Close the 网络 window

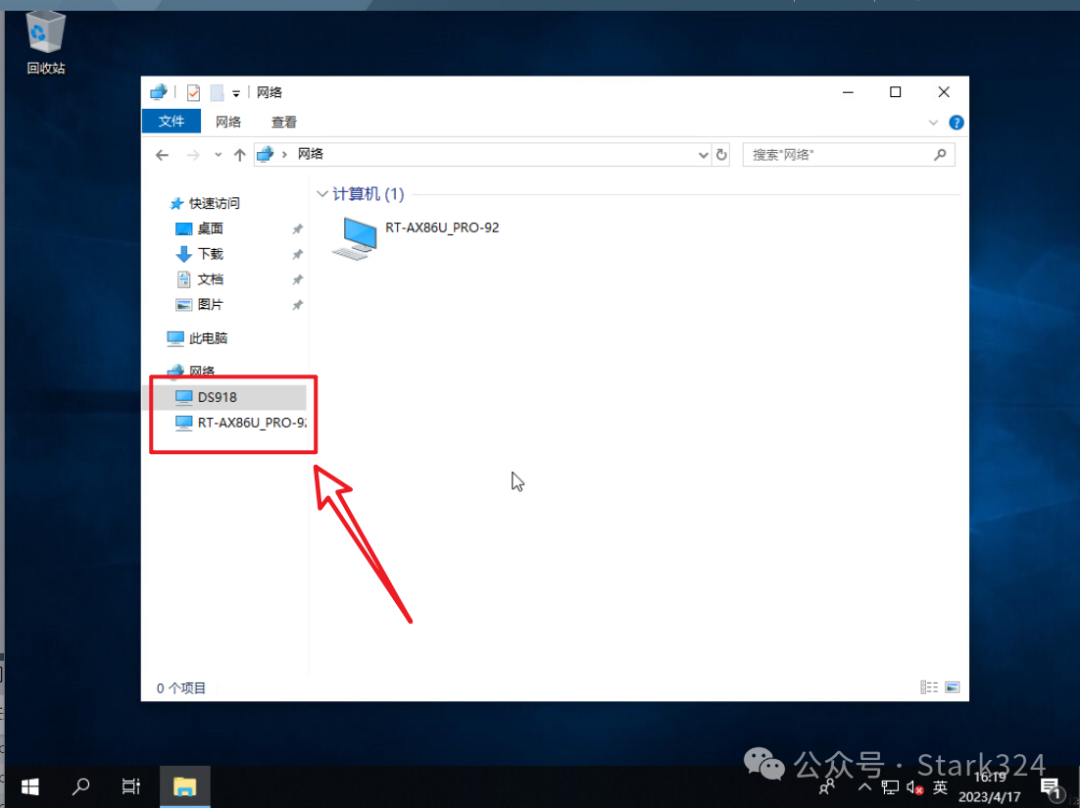point(944,92)
